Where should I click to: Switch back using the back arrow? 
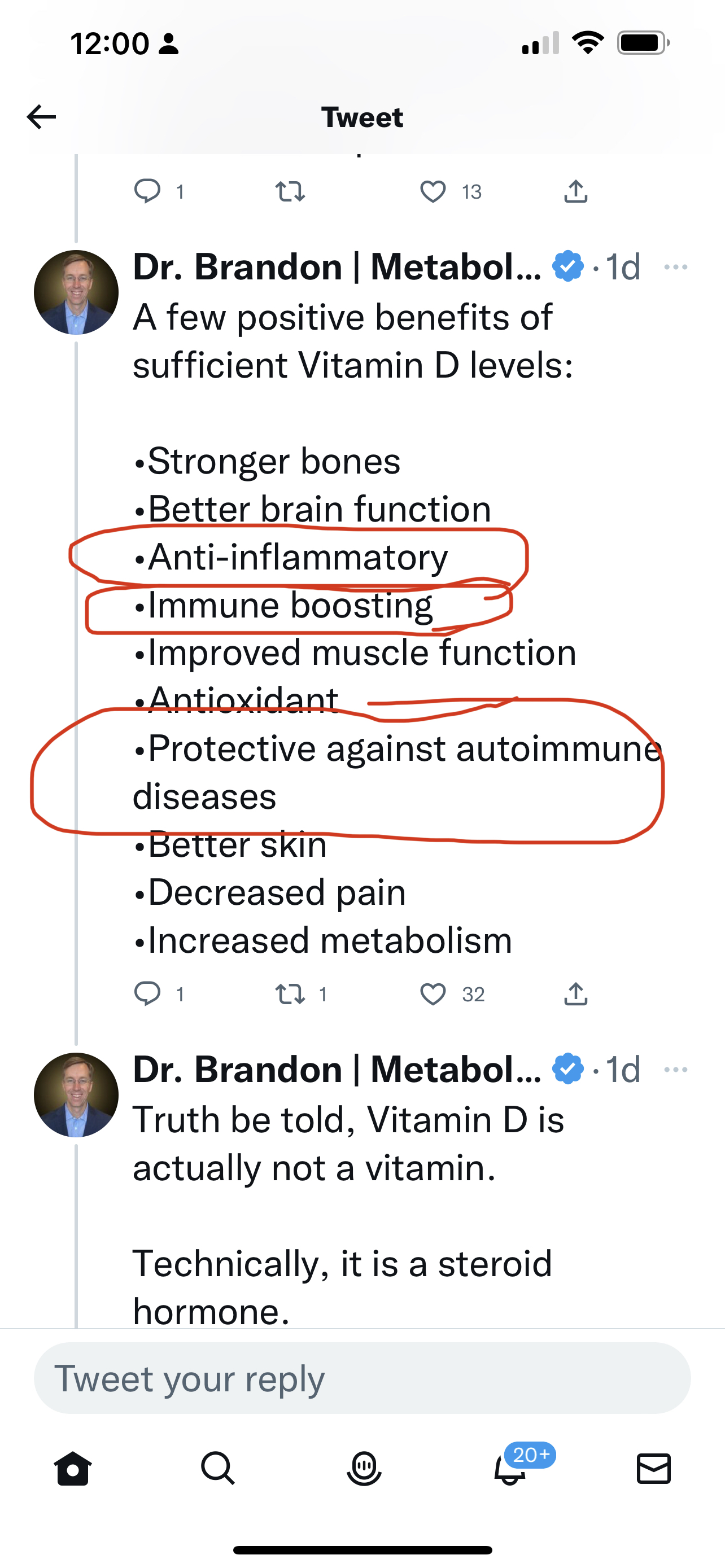(40, 116)
